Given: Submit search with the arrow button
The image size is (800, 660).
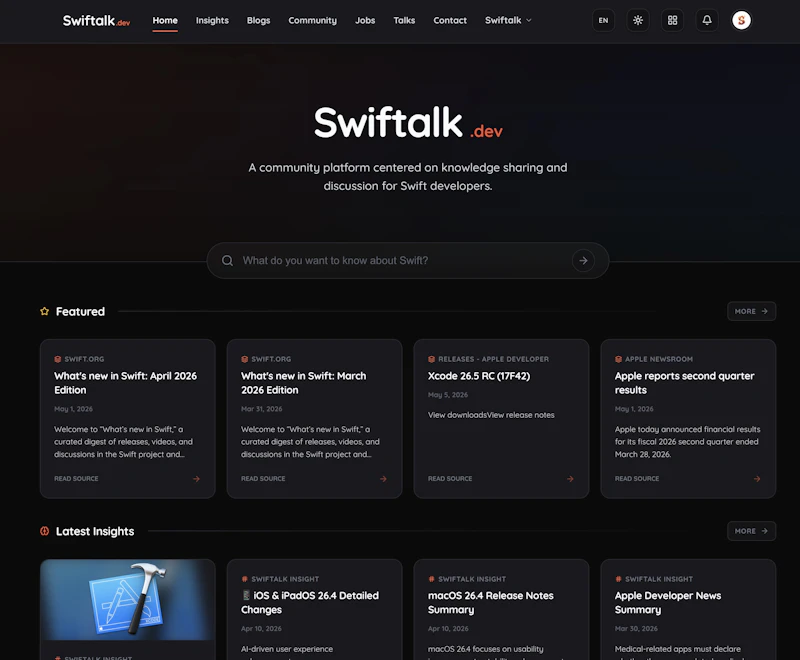Looking at the screenshot, I should click(x=583, y=261).
